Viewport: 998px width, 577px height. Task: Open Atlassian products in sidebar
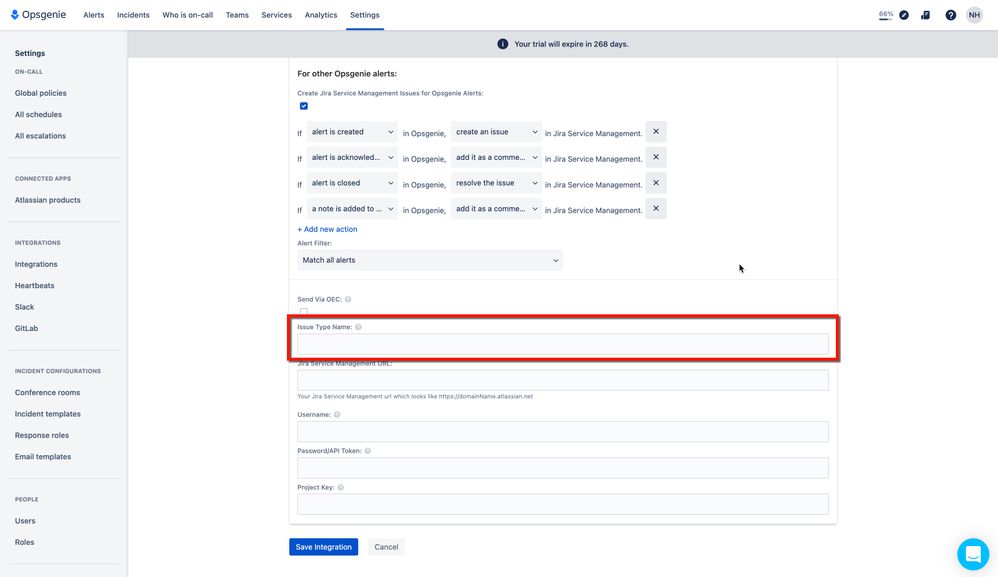pyautogui.click(x=48, y=200)
